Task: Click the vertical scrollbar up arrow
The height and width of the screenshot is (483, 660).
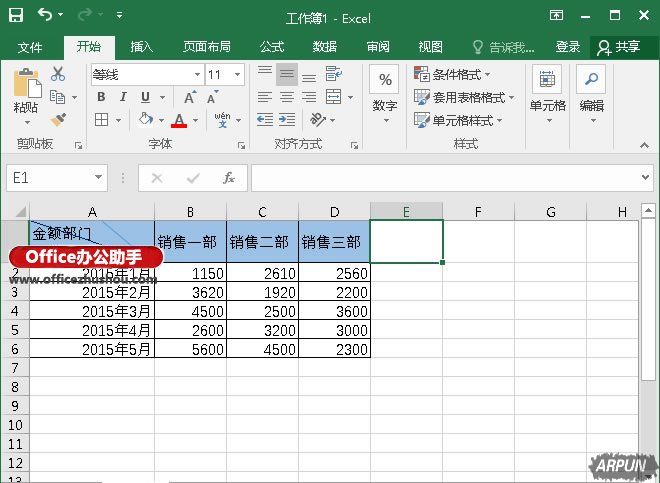Action: [x=648, y=210]
